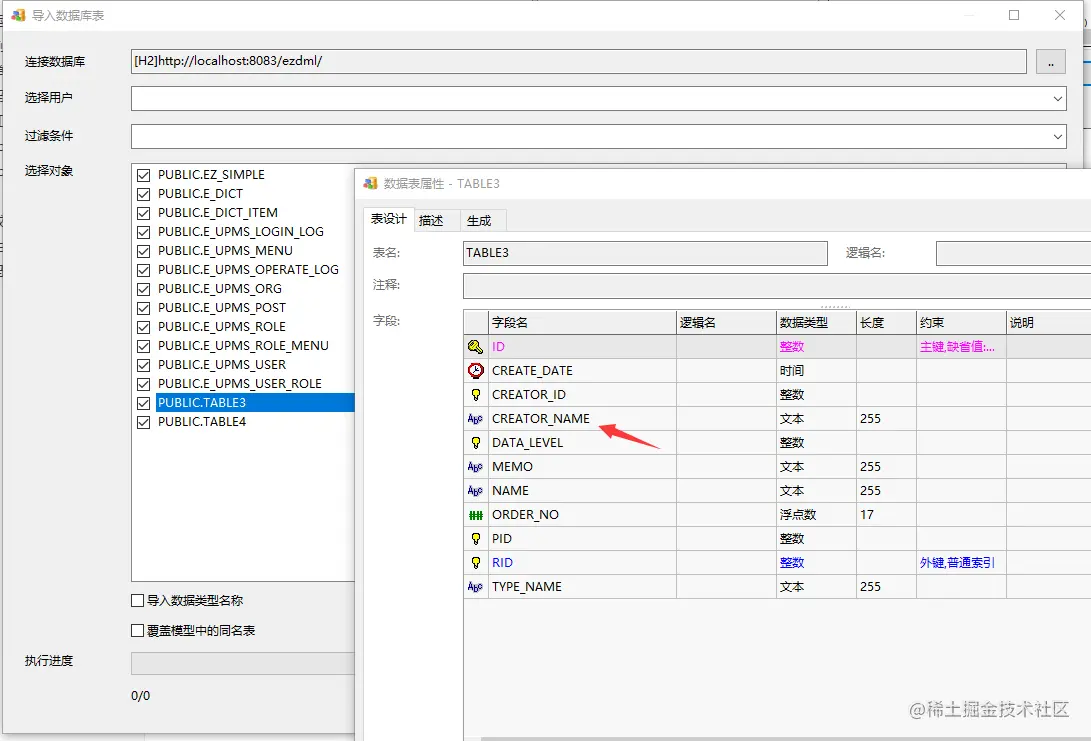Click the execution progress bar
The image size is (1091, 741).
tap(243, 663)
